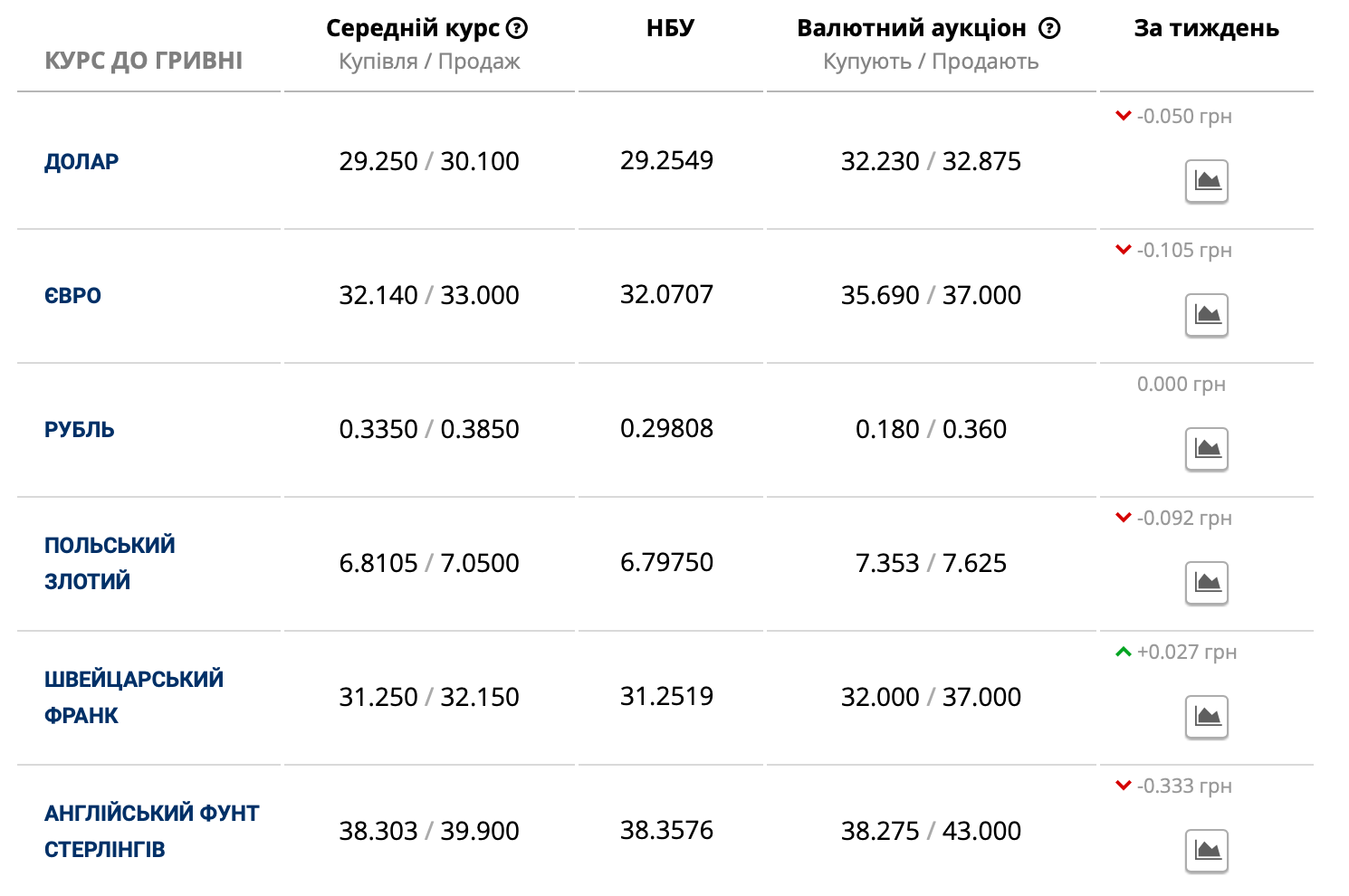Viewport: 1349px width, 896px height.
Task: Click the Валютний аукціон column heading
Action: pos(911,28)
